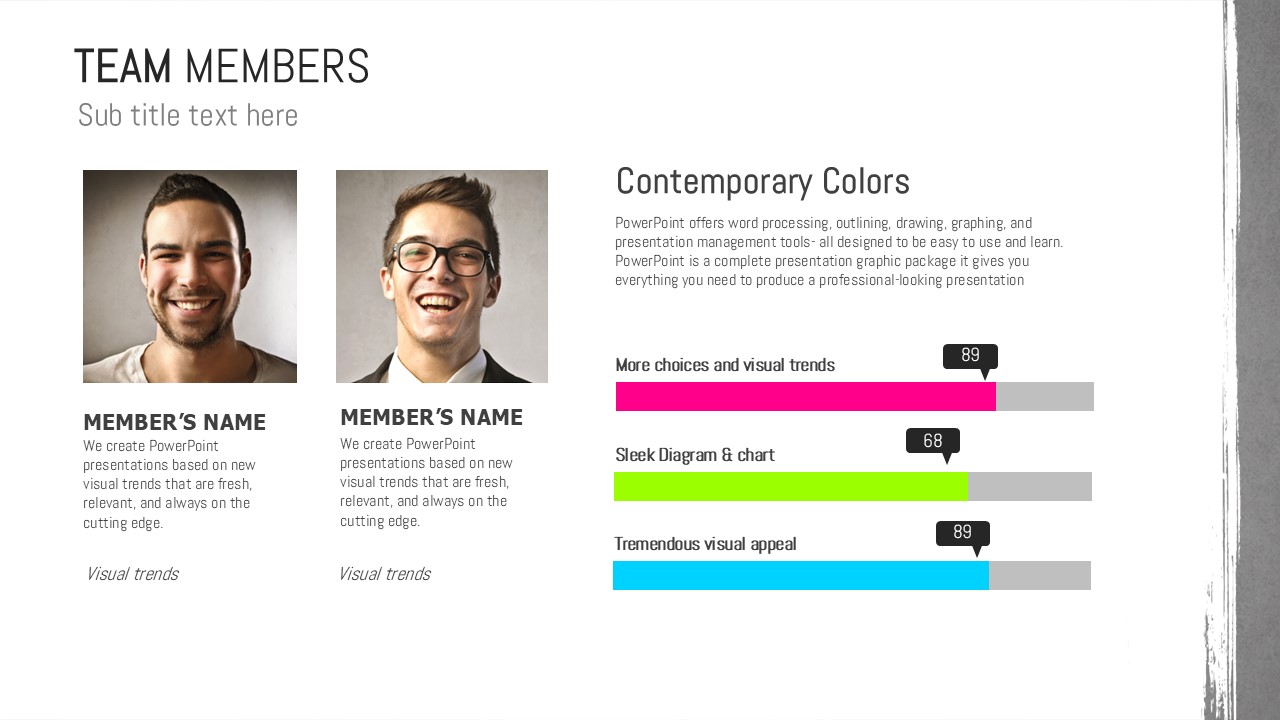Click the 68 callout marker
Viewport: 1280px width, 720px height.
(x=933, y=442)
